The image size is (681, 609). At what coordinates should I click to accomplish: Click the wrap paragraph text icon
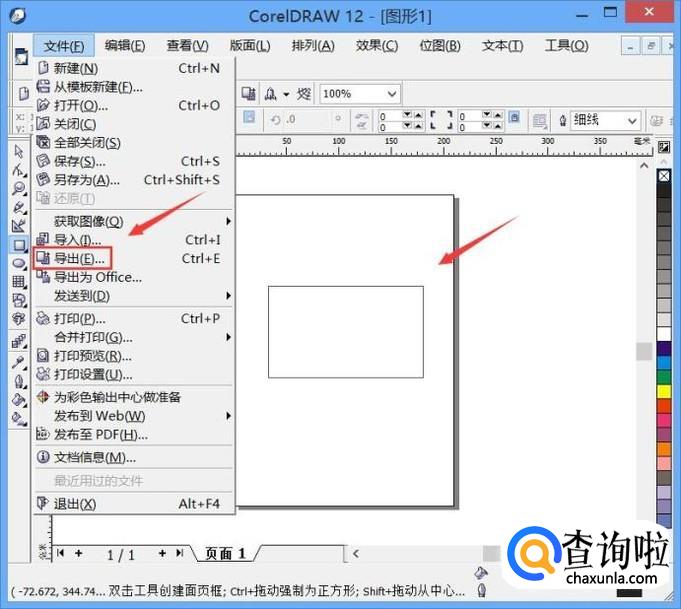point(539,121)
